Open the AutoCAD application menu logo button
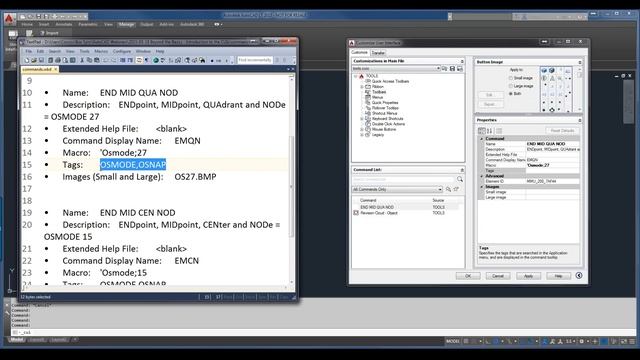This screenshot has height=360, width=640. click(x=9, y=19)
